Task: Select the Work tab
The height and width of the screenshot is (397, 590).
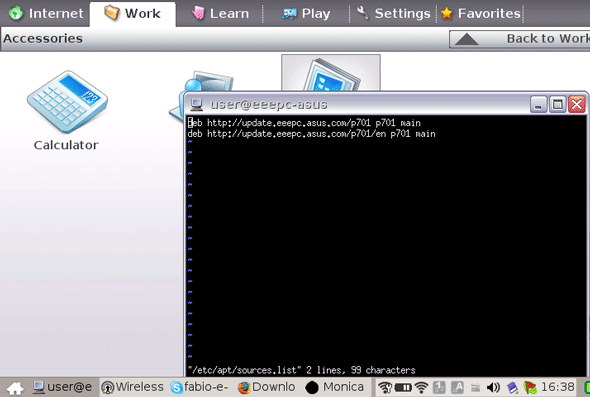Action: (132, 14)
